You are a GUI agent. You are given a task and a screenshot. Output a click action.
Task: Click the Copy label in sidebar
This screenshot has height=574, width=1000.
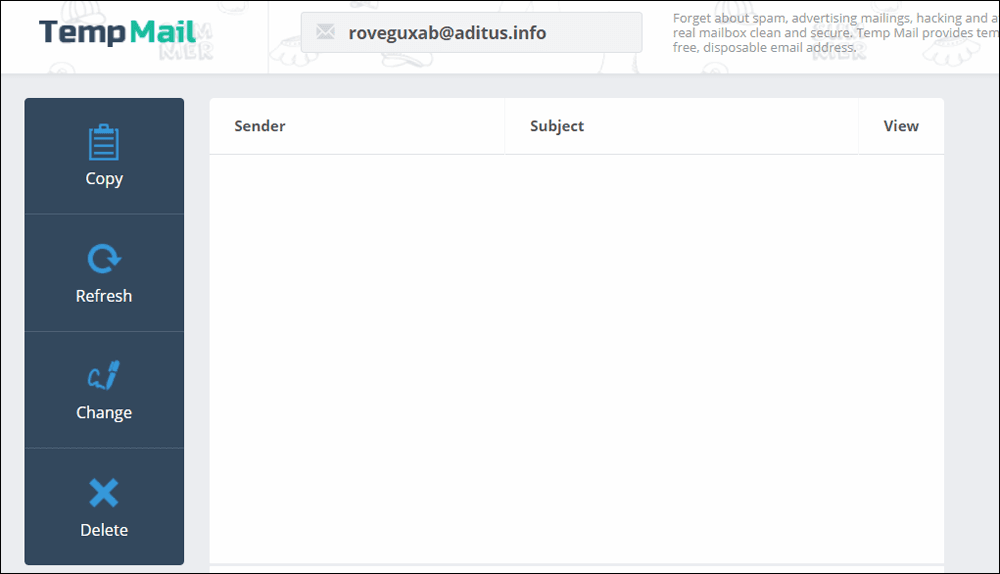pyautogui.click(x=104, y=179)
